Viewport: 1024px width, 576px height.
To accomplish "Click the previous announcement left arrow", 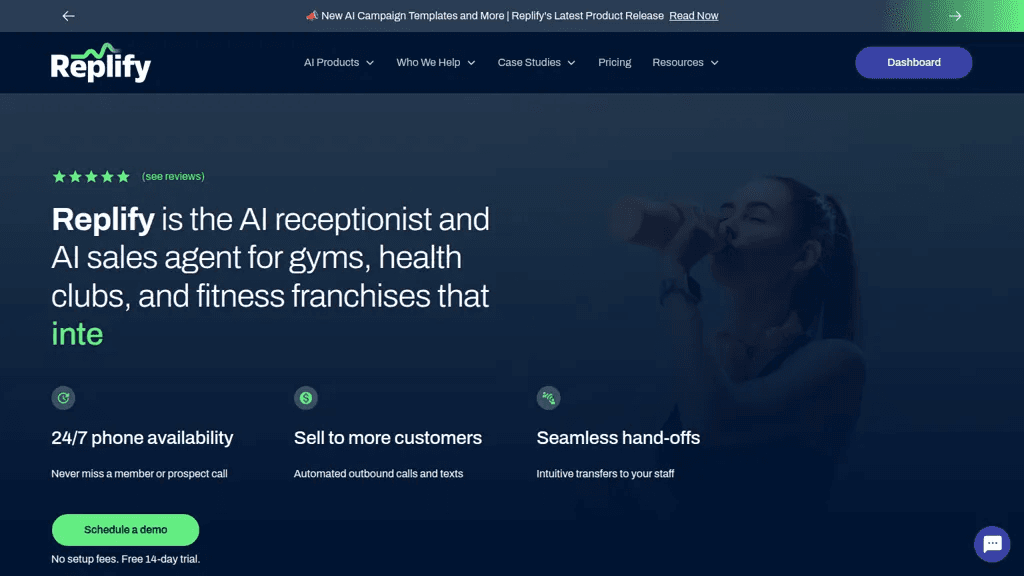I will 69,16.
